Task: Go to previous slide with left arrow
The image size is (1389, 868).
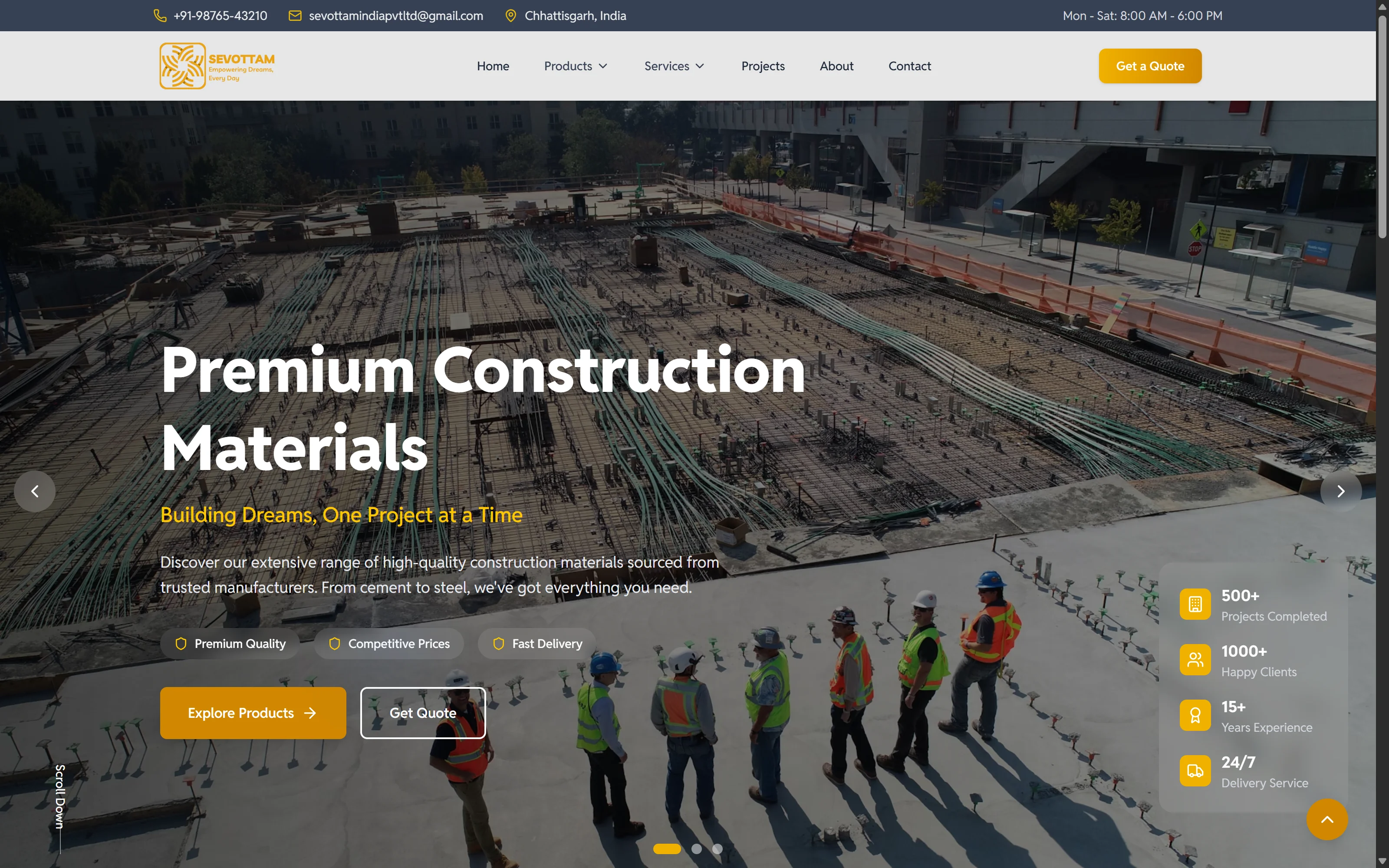Action: point(35,491)
